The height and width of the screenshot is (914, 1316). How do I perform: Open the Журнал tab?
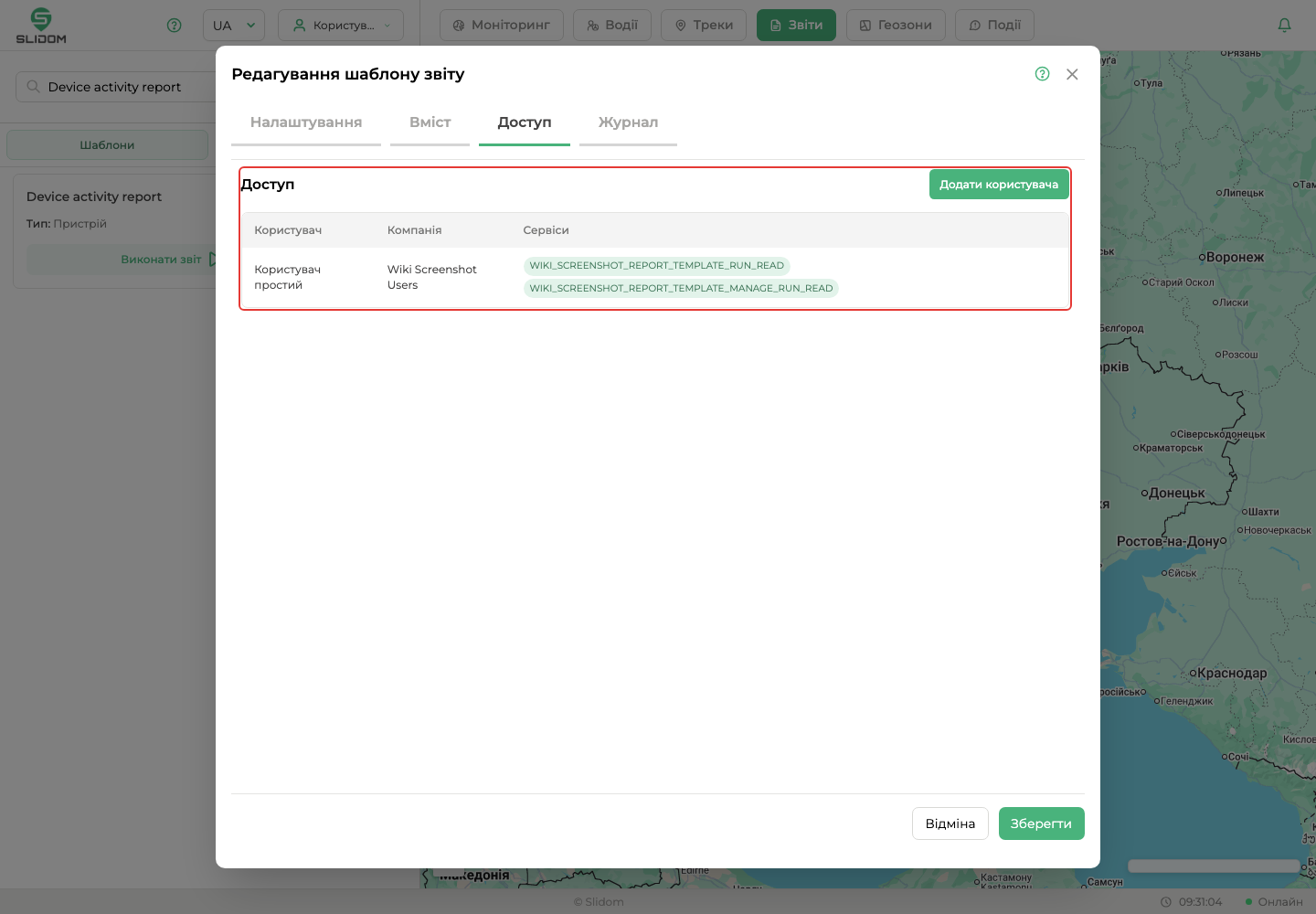pyautogui.click(x=628, y=122)
